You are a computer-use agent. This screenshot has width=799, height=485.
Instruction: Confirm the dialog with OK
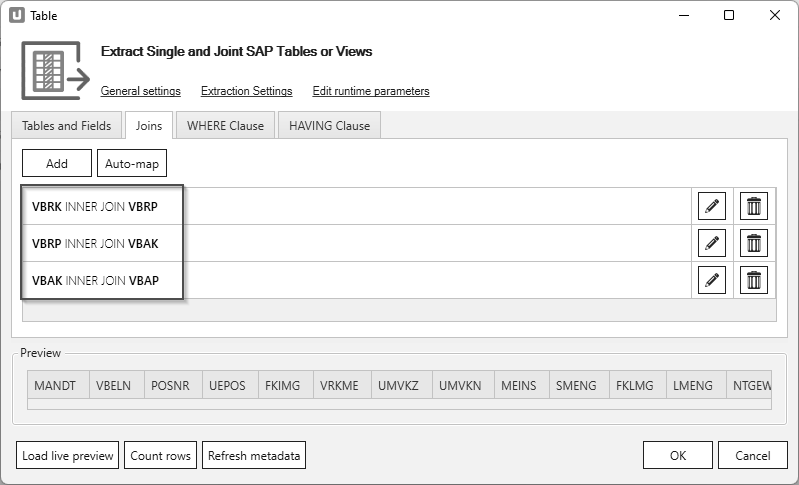677,456
